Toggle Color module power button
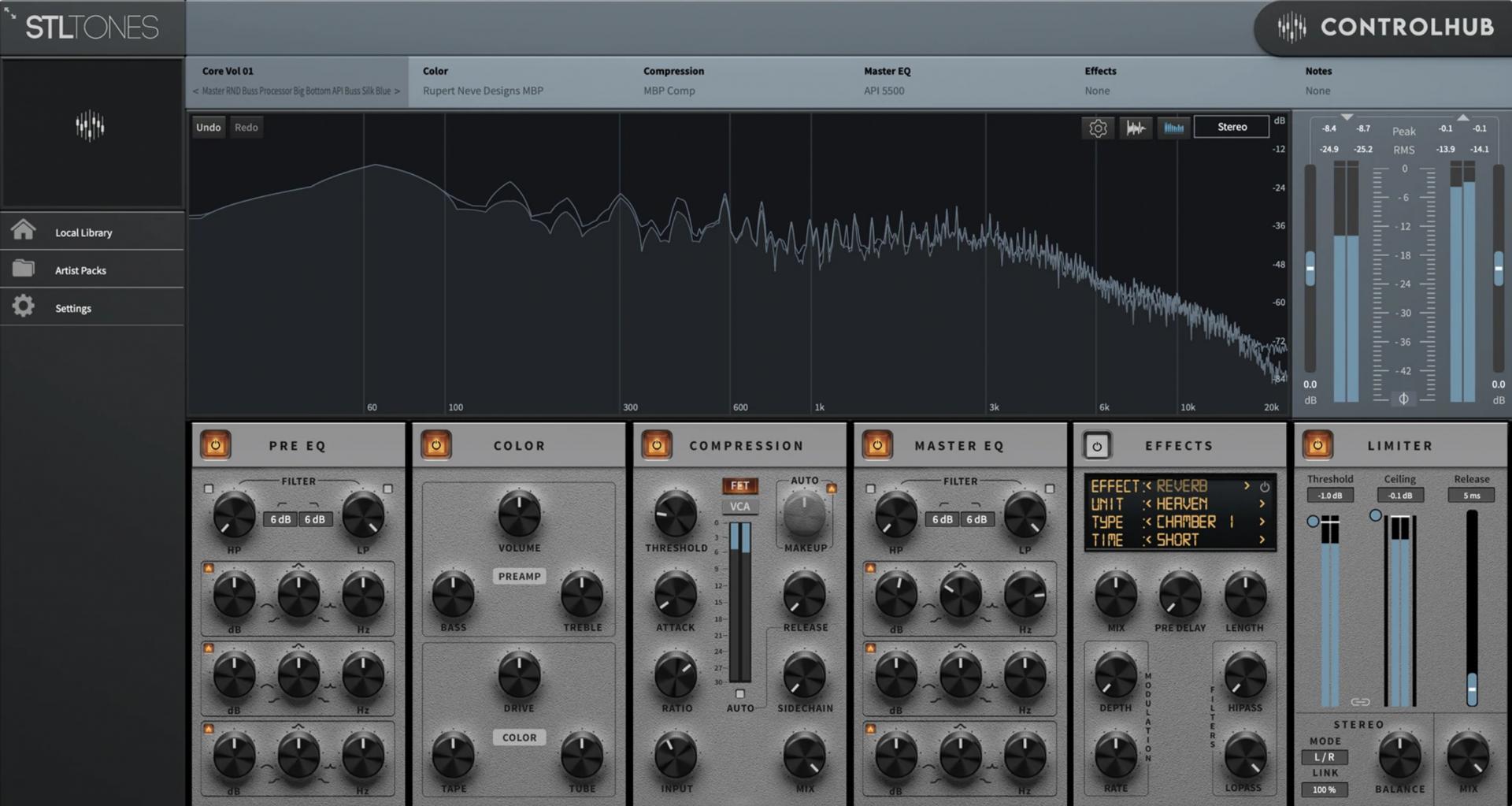 coord(435,445)
